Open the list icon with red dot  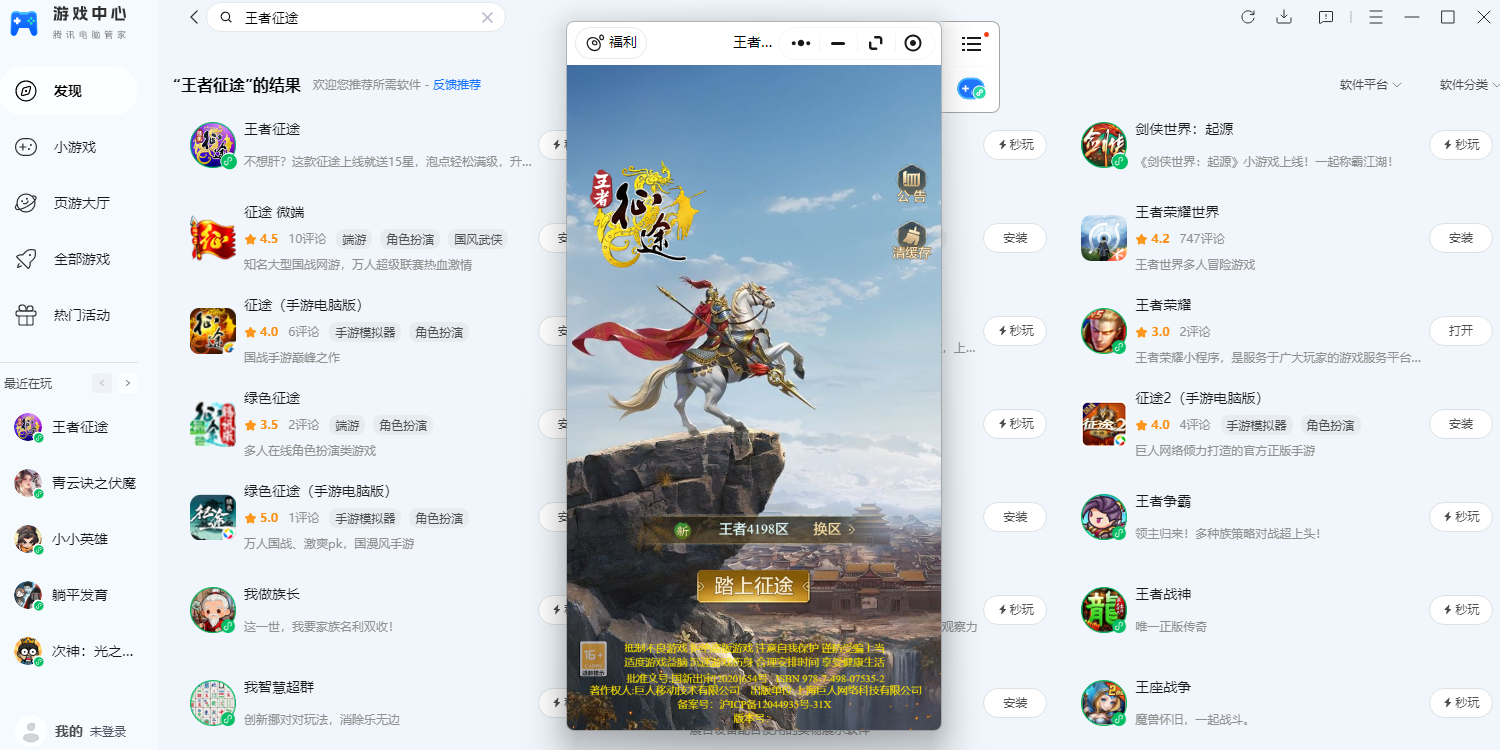coord(972,43)
